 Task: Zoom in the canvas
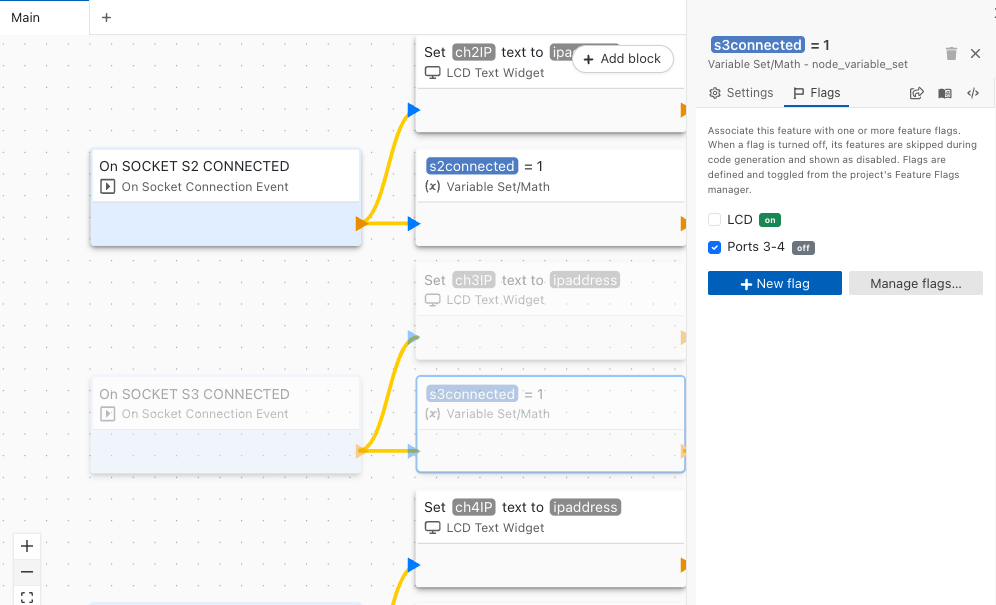pos(27,546)
